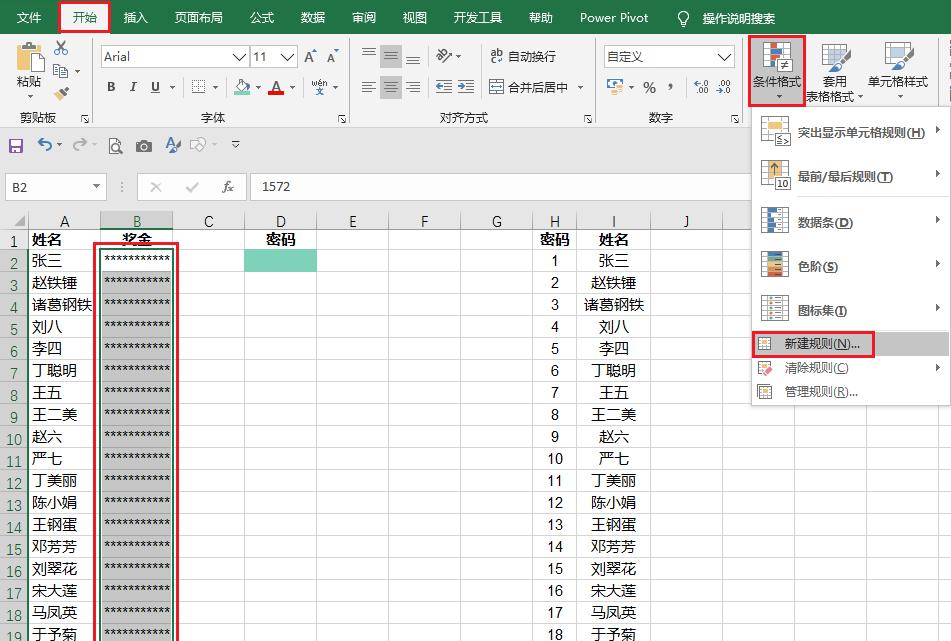Center text horizontally
Viewport: 951px width, 641px height.
coord(391,87)
